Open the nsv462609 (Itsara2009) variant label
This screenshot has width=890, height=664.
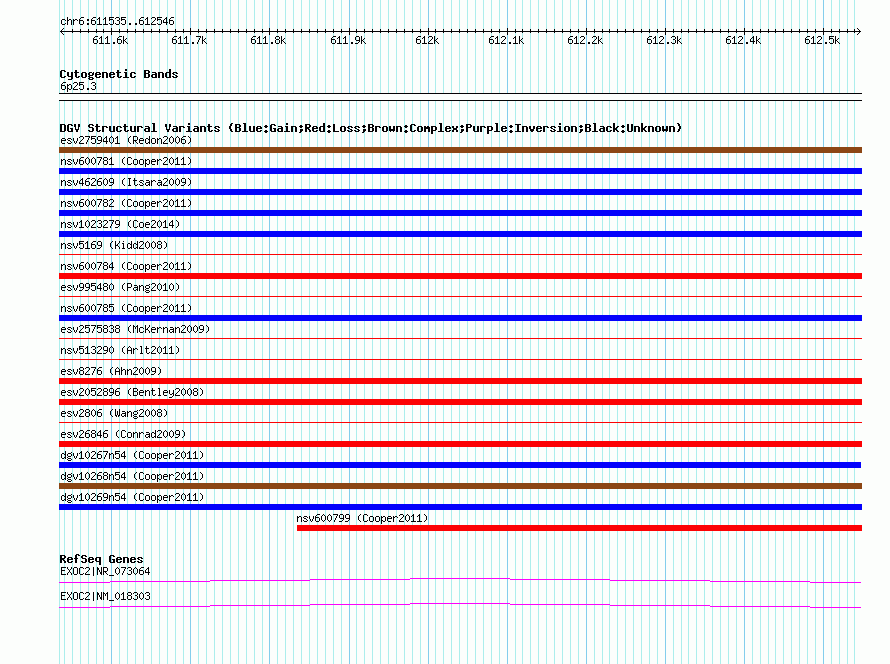pyautogui.click(x=126, y=182)
